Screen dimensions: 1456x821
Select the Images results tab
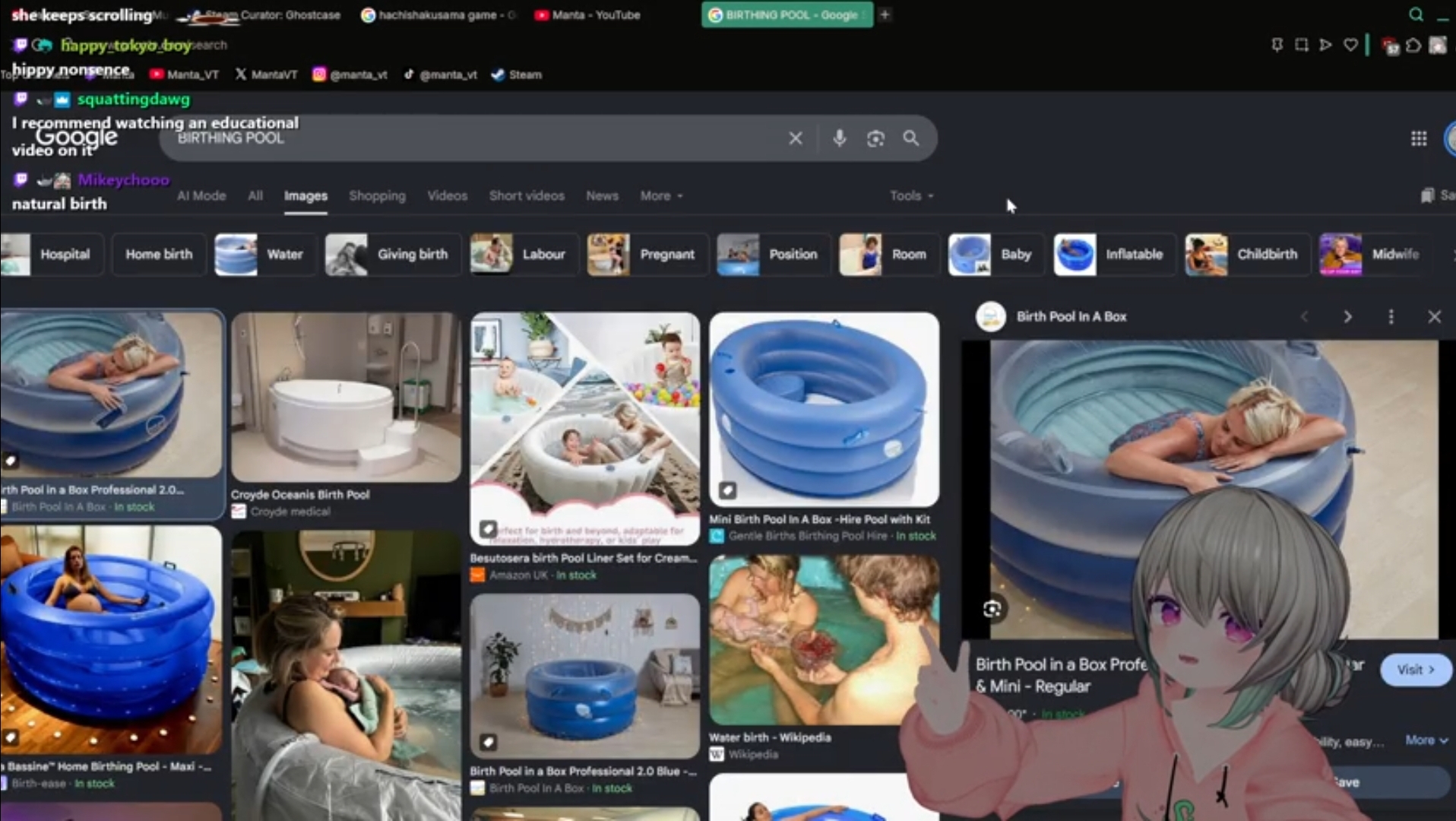click(305, 196)
